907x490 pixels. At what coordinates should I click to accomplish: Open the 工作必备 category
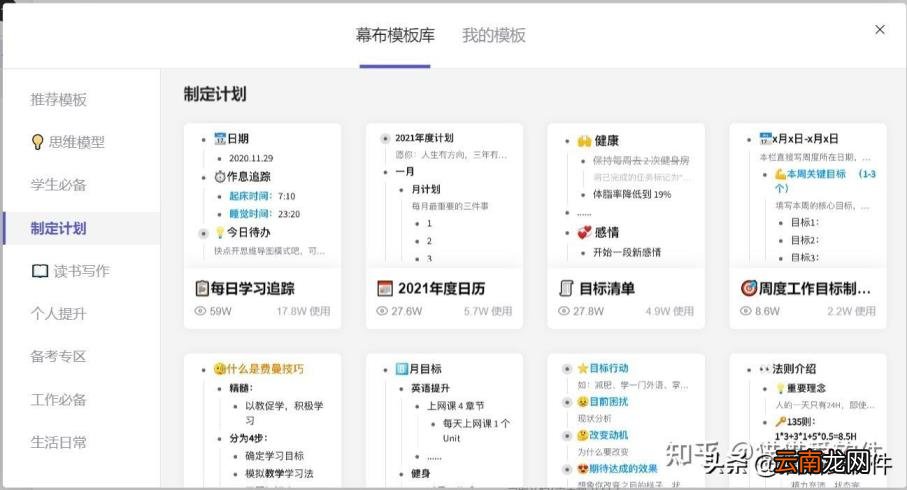(58, 400)
